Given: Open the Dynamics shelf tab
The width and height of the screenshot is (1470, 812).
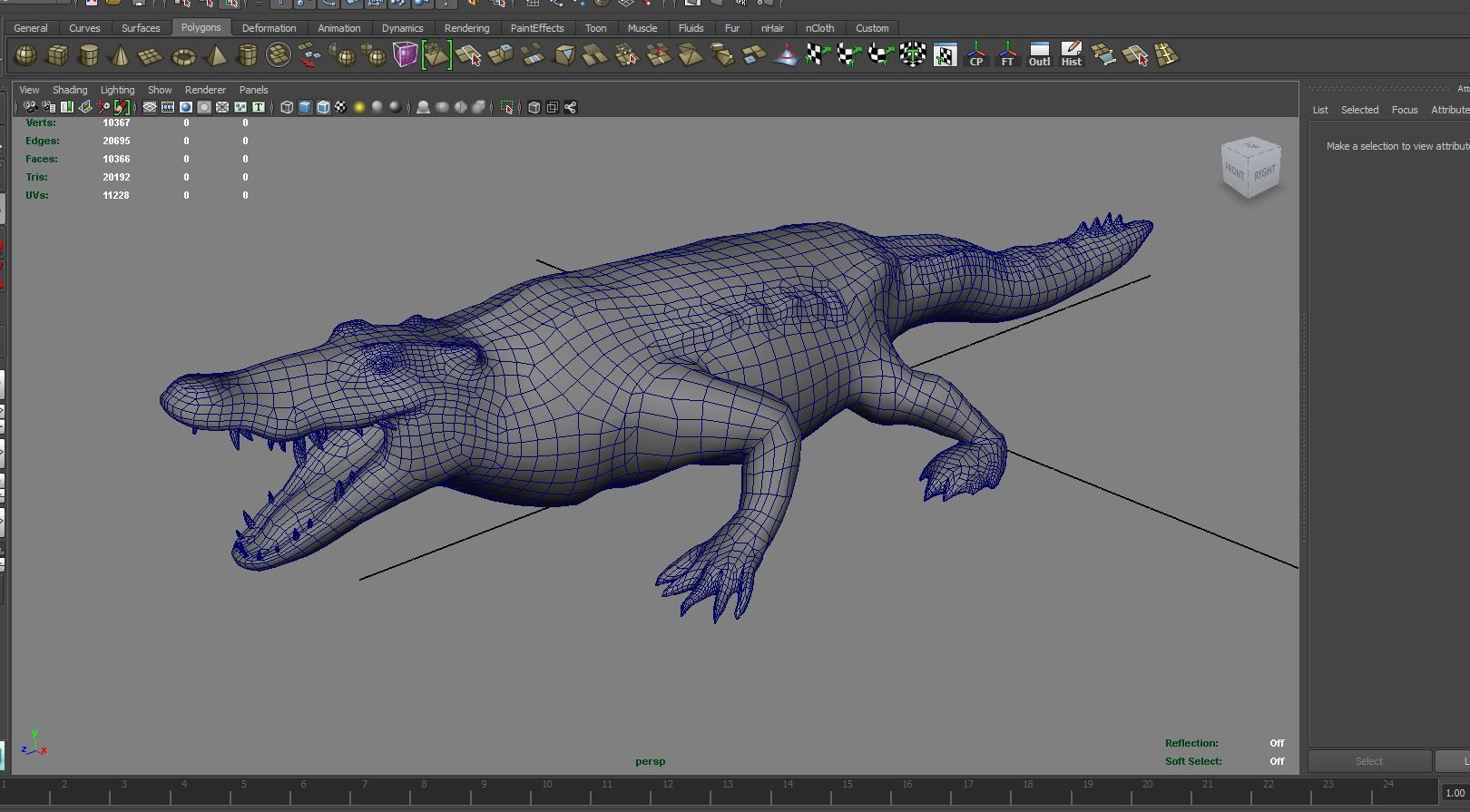Looking at the screenshot, I should pyautogui.click(x=402, y=28).
